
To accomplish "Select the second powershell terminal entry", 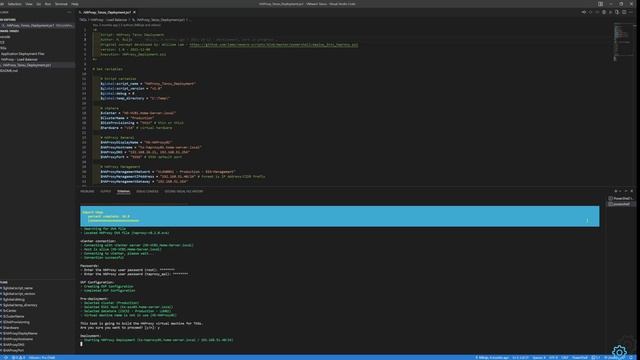I will 622,204.
